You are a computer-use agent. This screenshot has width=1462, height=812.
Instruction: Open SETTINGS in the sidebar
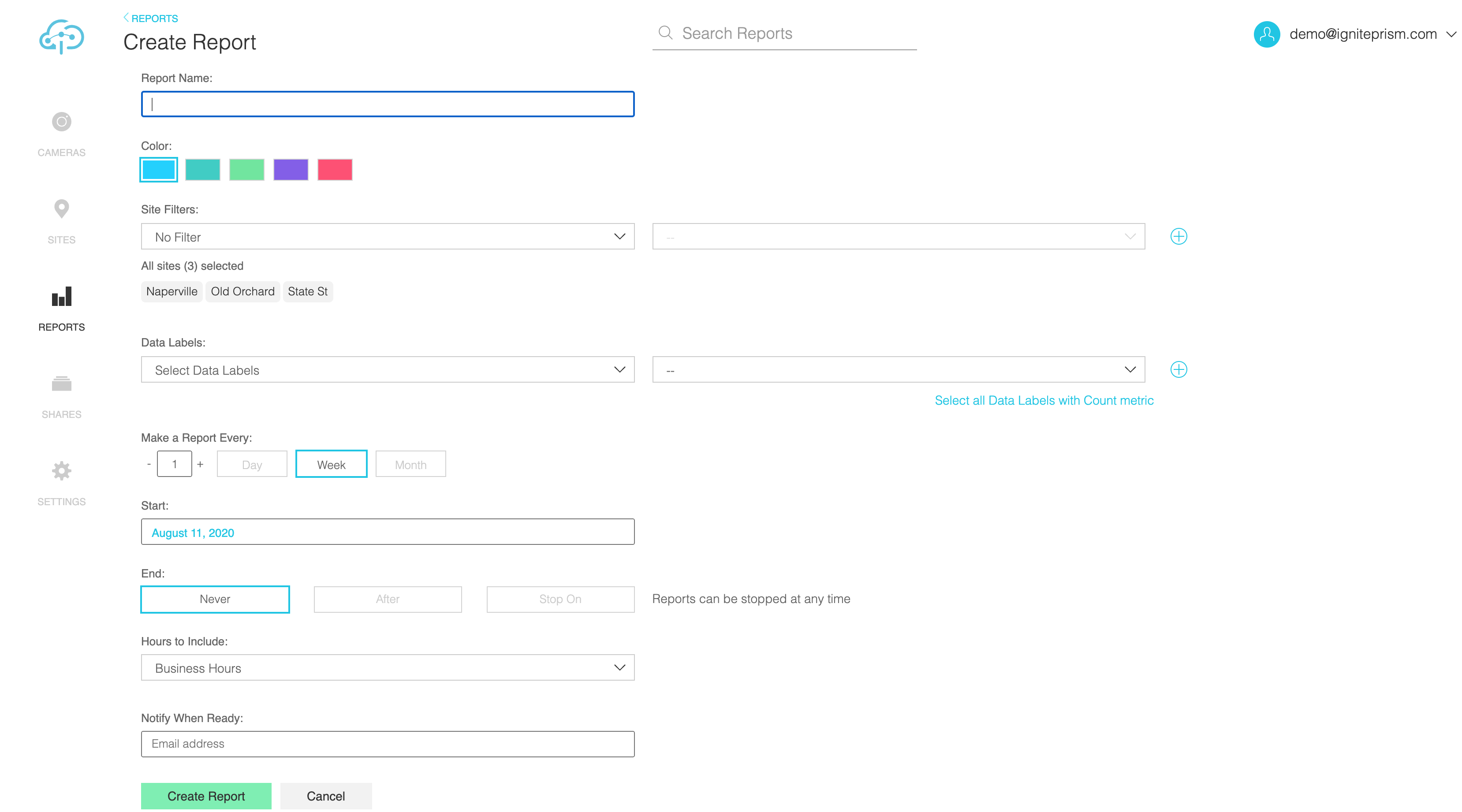click(x=61, y=502)
